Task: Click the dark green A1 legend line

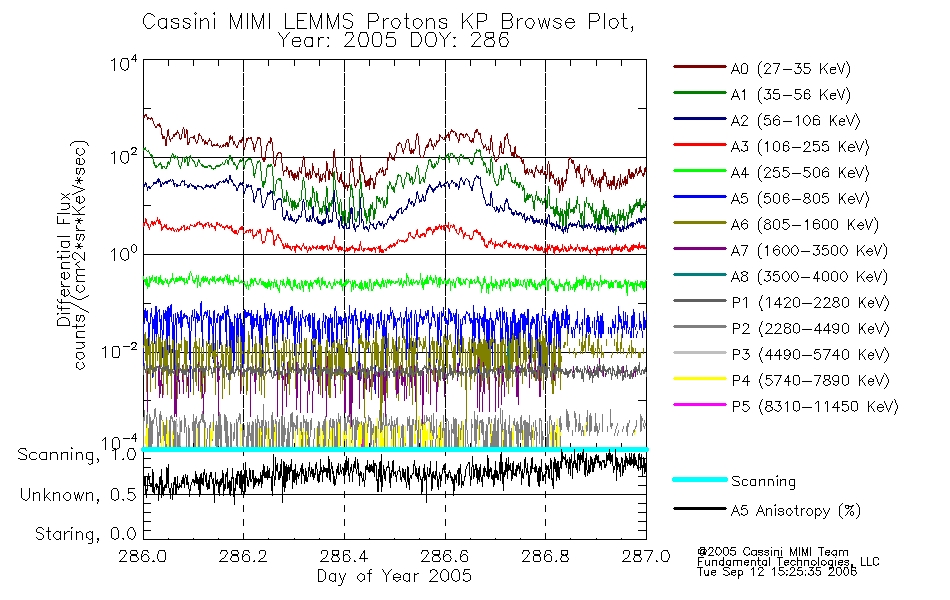Action: 700,93
